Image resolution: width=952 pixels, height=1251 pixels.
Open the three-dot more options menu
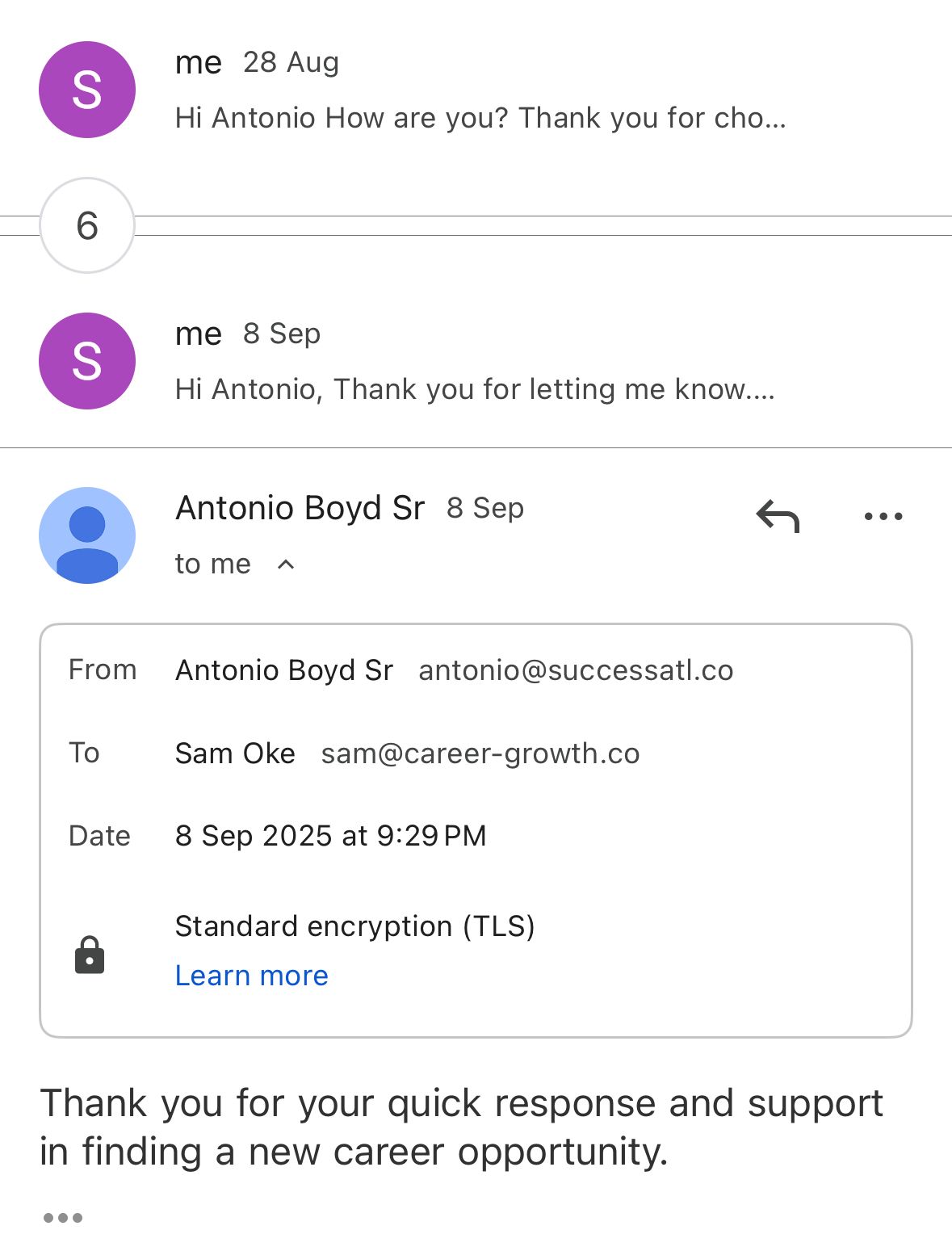(x=883, y=516)
